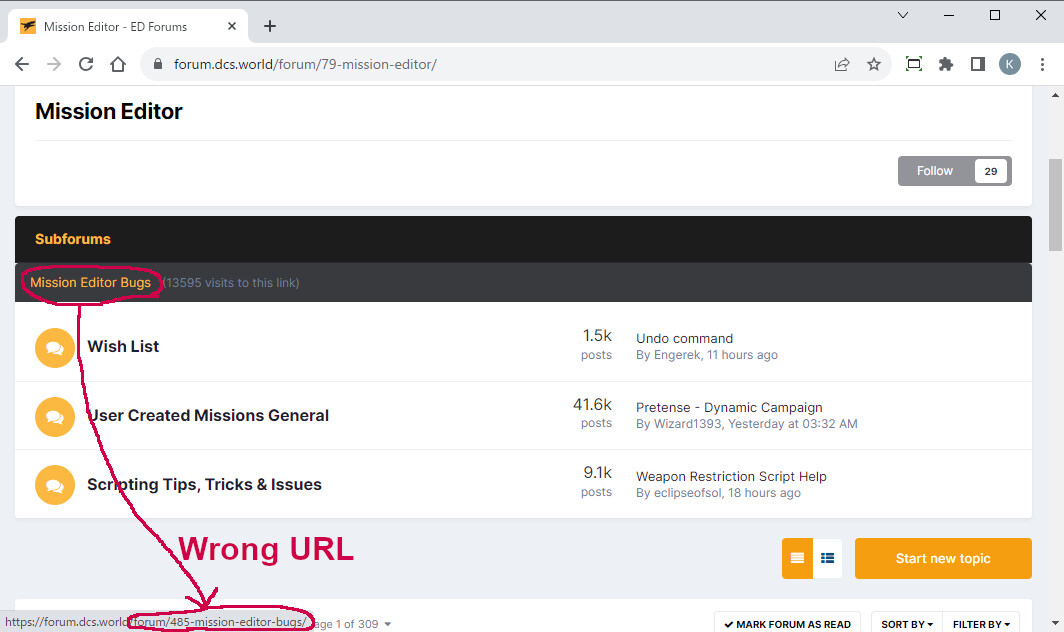Open a new browser tab
This screenshot has width=1064, height=632.
click(x=270, y=26)
